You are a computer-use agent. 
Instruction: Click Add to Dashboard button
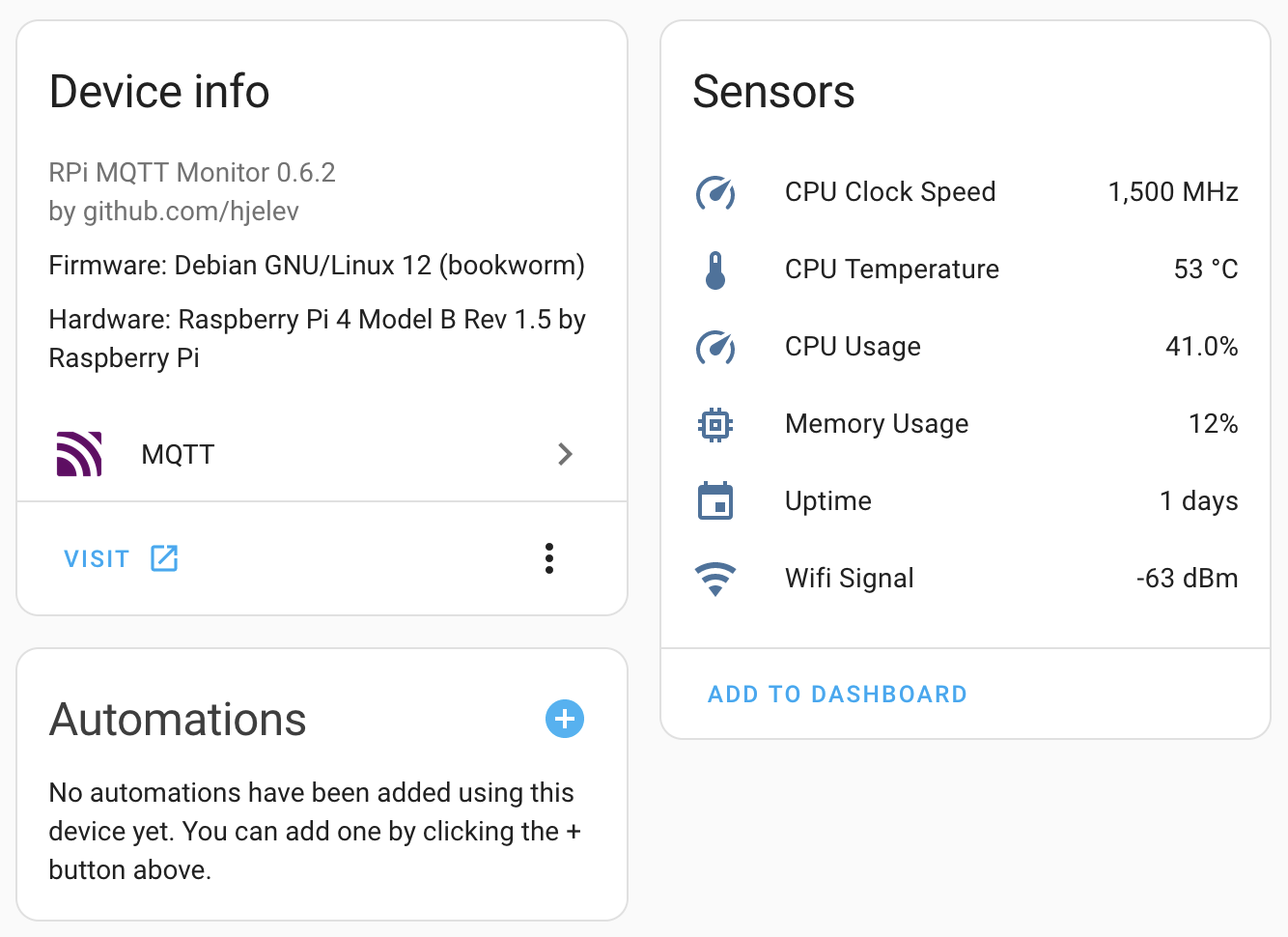(837, 695)
